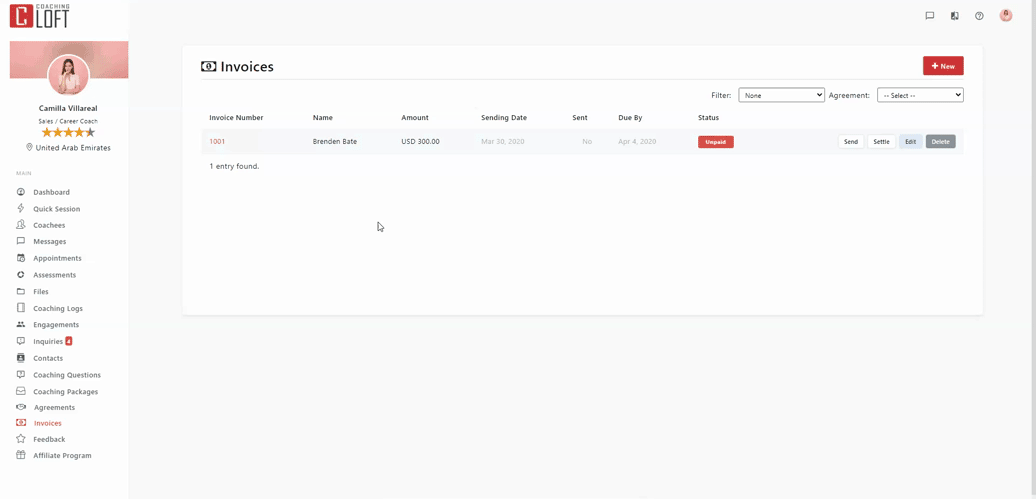Click the Invoices page heading icon
Viewport: 1036px width, 499px height.
click(x=209, y=66)
